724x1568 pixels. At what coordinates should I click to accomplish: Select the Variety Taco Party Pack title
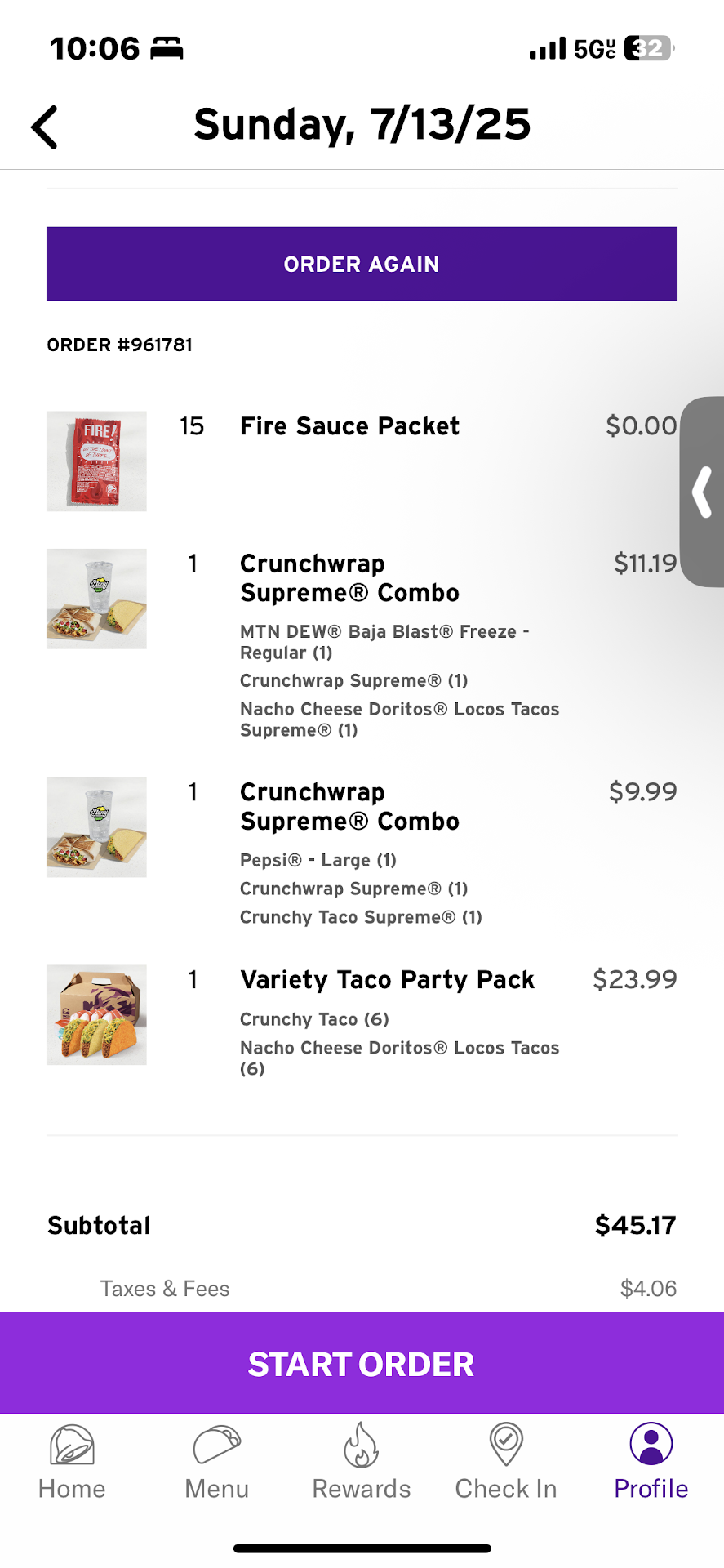387,979
